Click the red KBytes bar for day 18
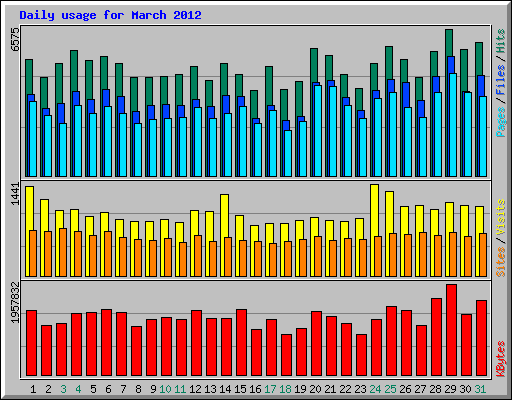512x400 pixels. click(286, 355)
